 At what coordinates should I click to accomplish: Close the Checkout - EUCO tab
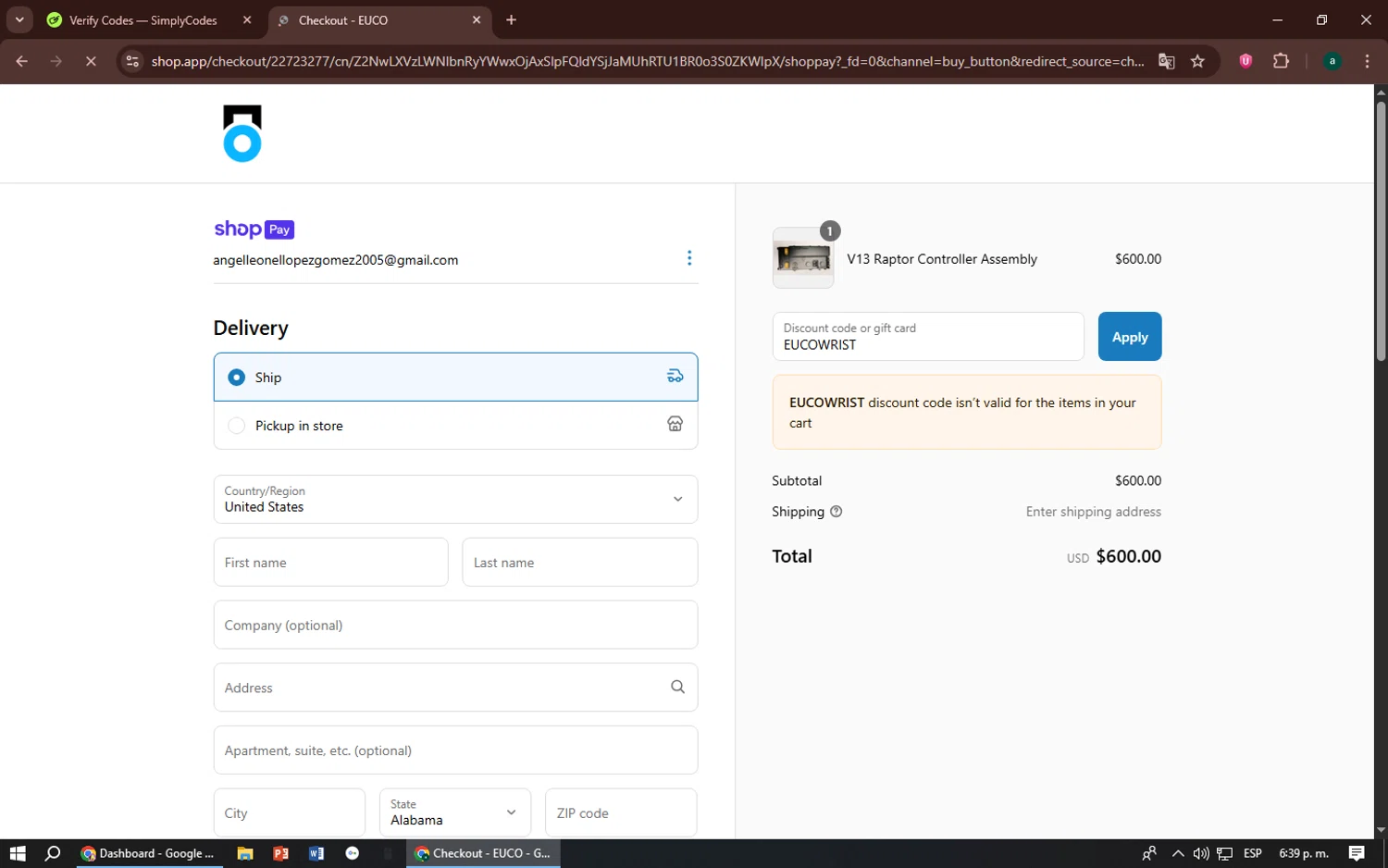[477, 19]
